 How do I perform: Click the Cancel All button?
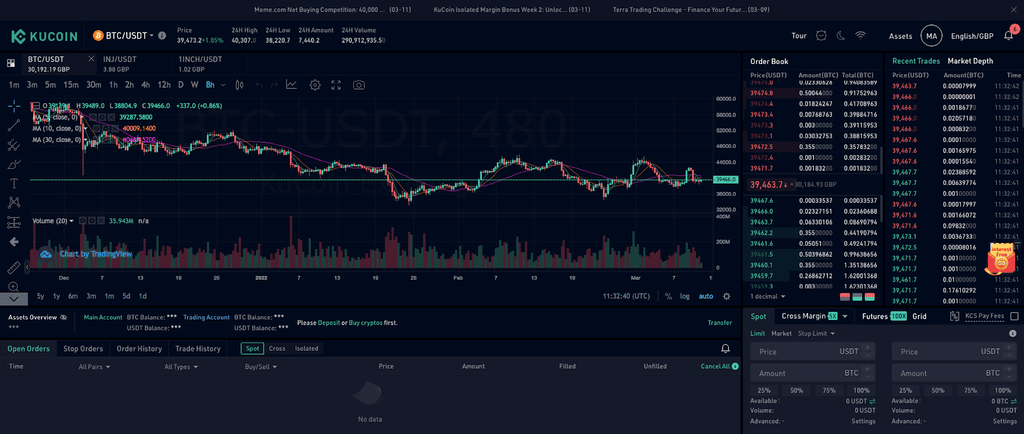tap(715, 366)
